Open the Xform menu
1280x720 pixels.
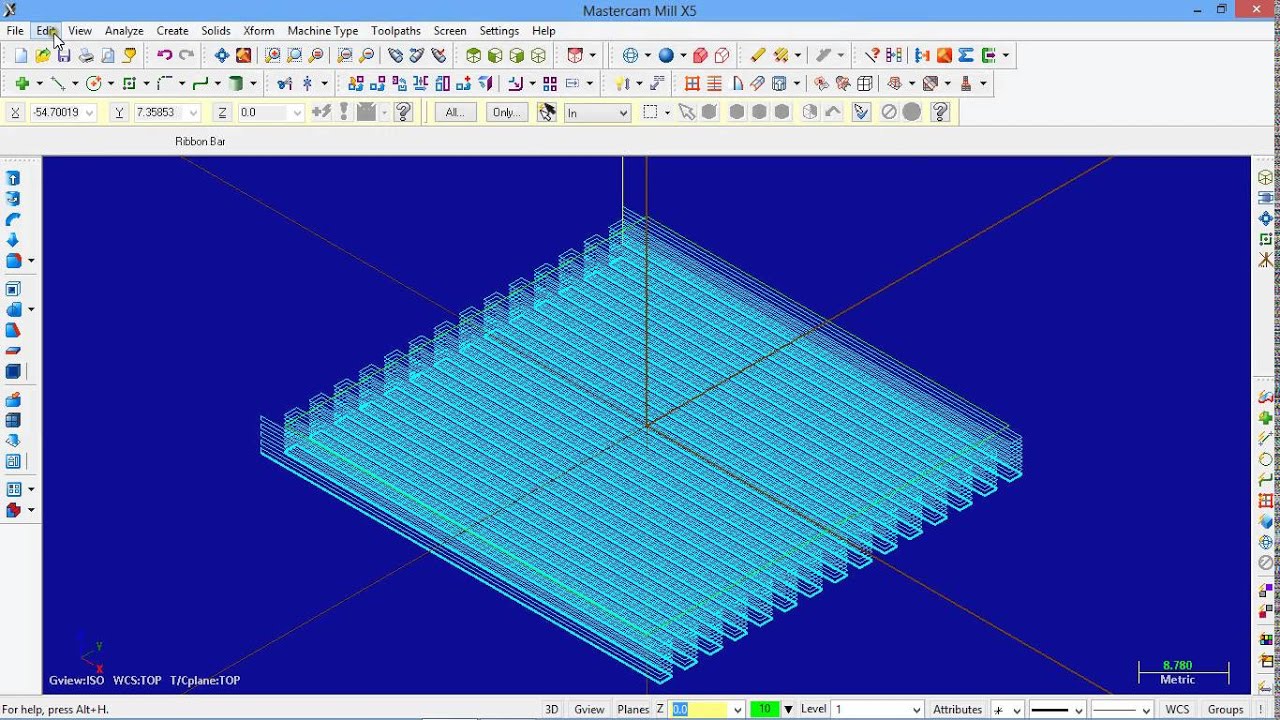(x=259, y=31)
